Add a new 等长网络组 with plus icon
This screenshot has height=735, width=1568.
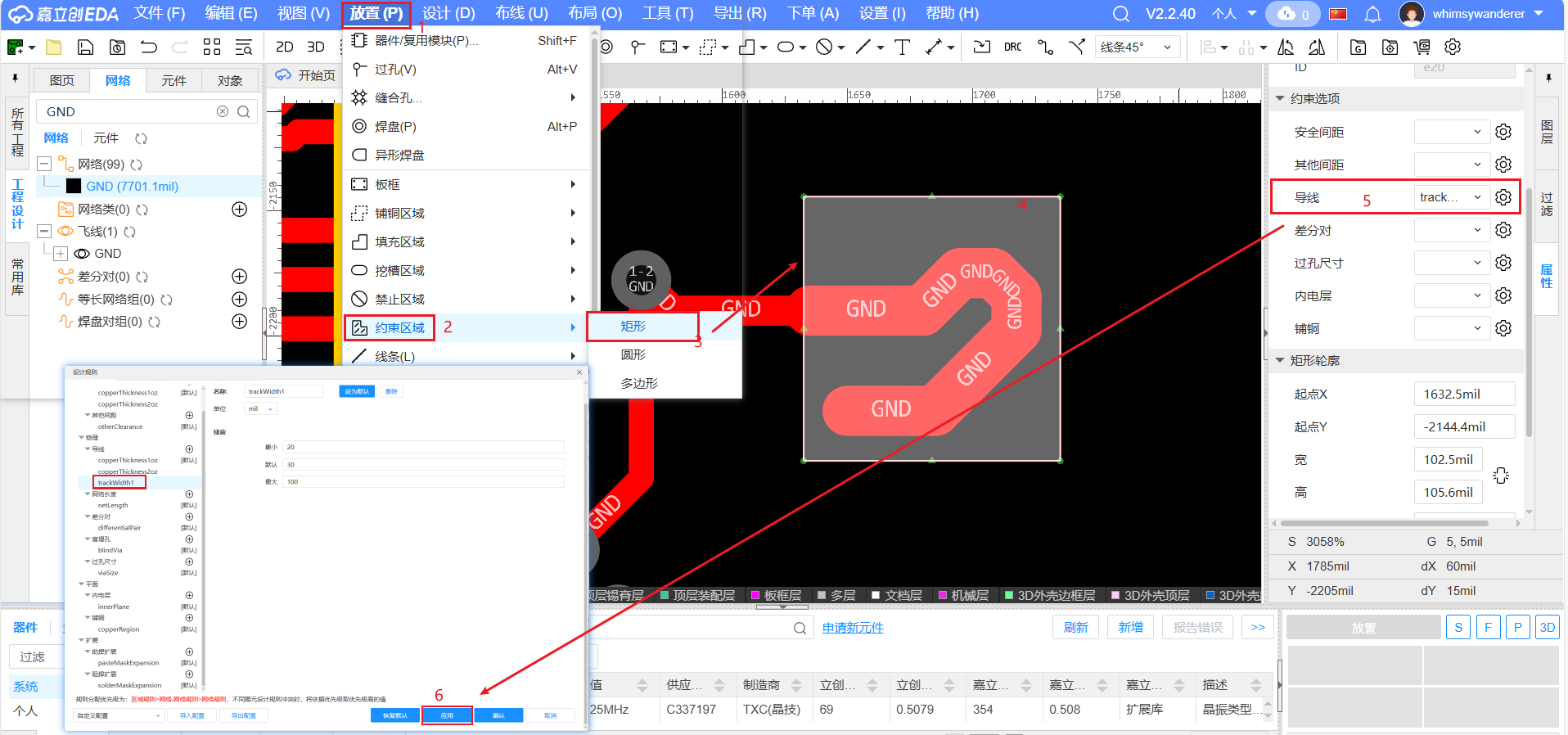click(240, 300)
